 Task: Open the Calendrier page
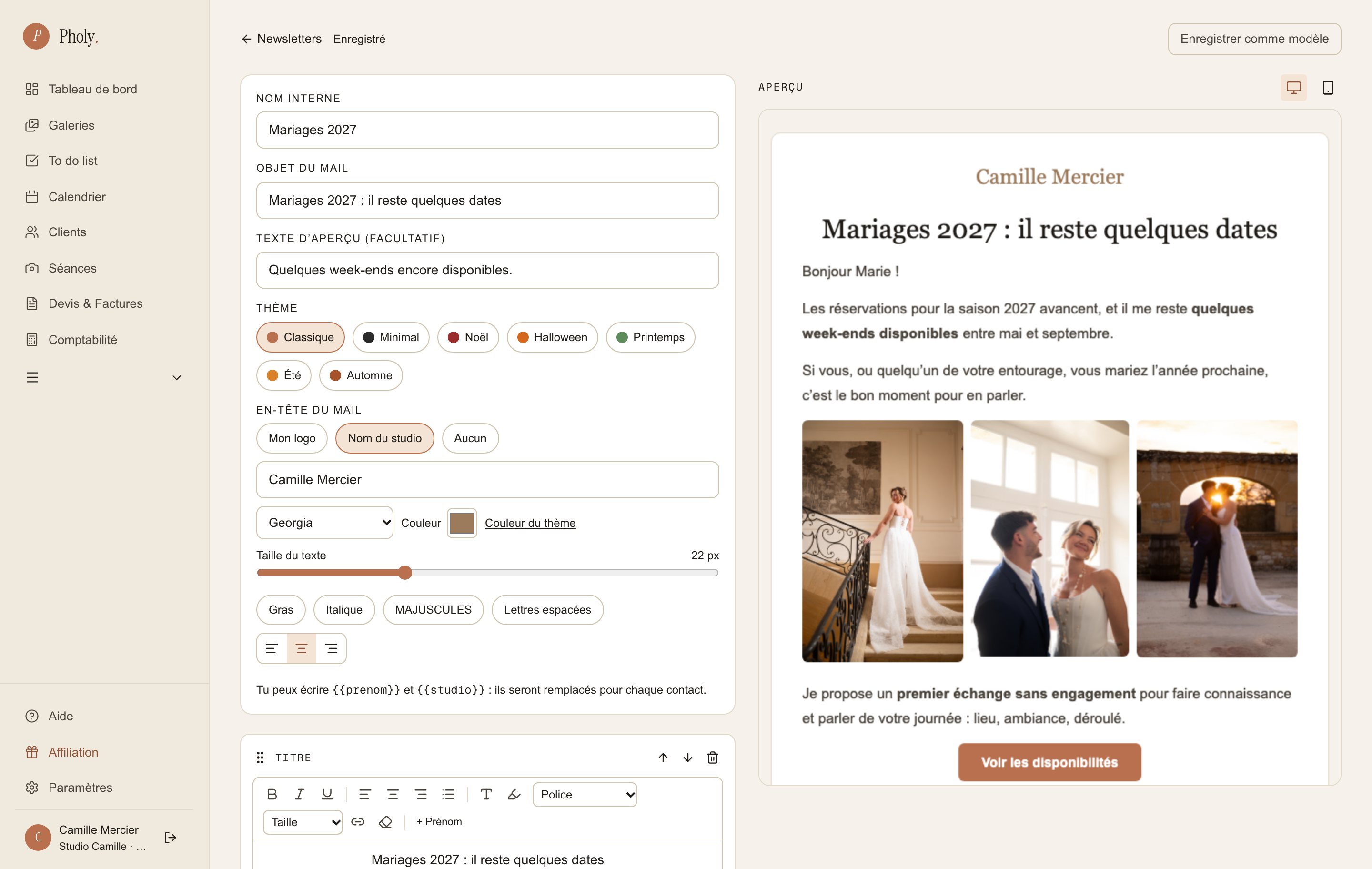coord(66,197)
